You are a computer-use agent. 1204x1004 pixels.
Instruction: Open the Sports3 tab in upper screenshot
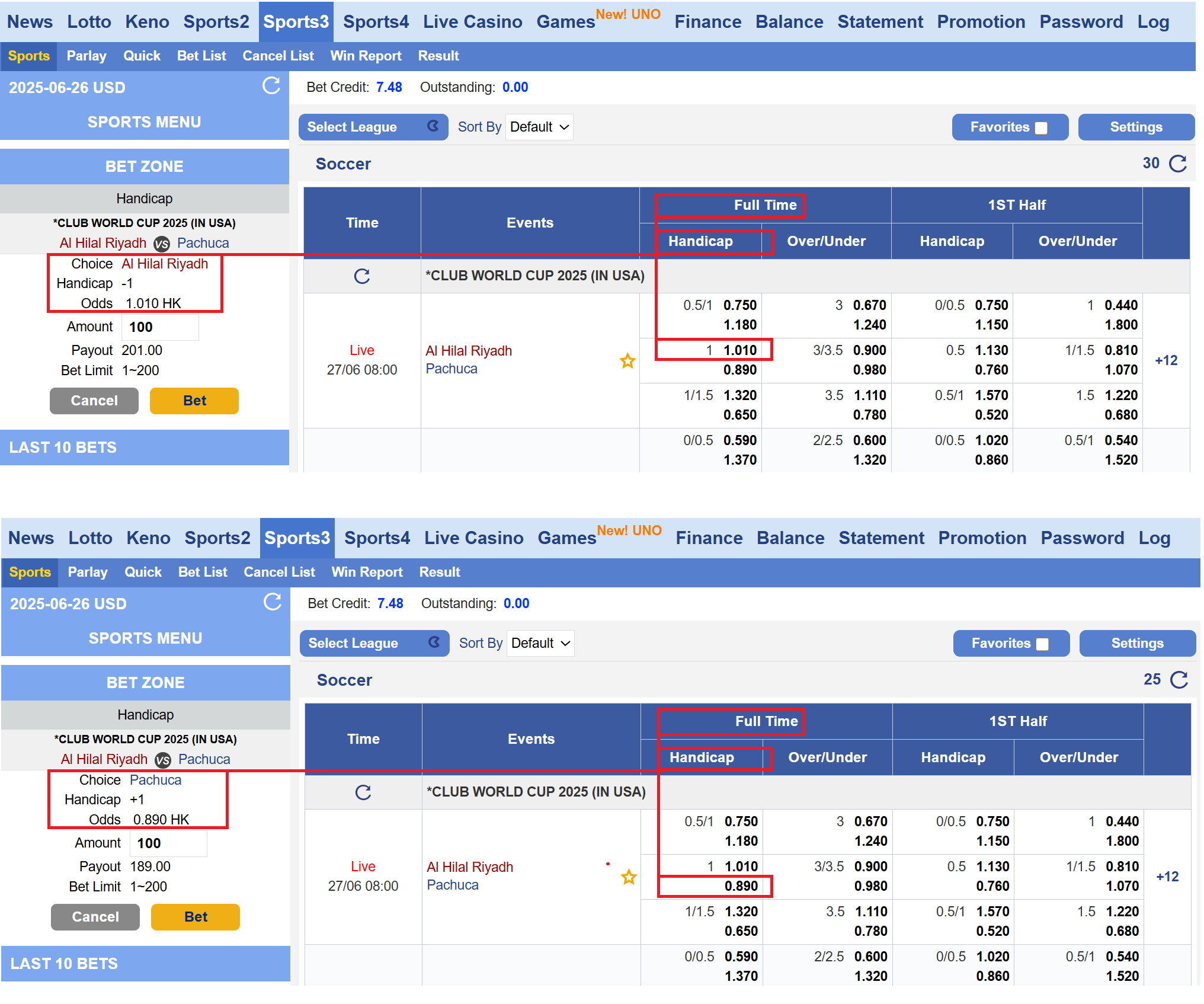[x=296, y=22]
